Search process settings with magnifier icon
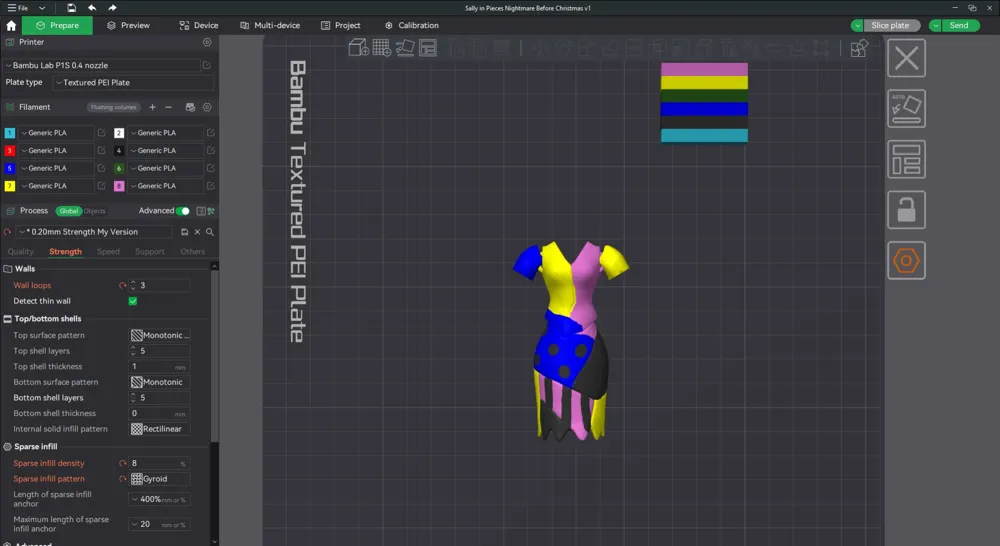The image size is (1000, 546). [x=210, y=232]
